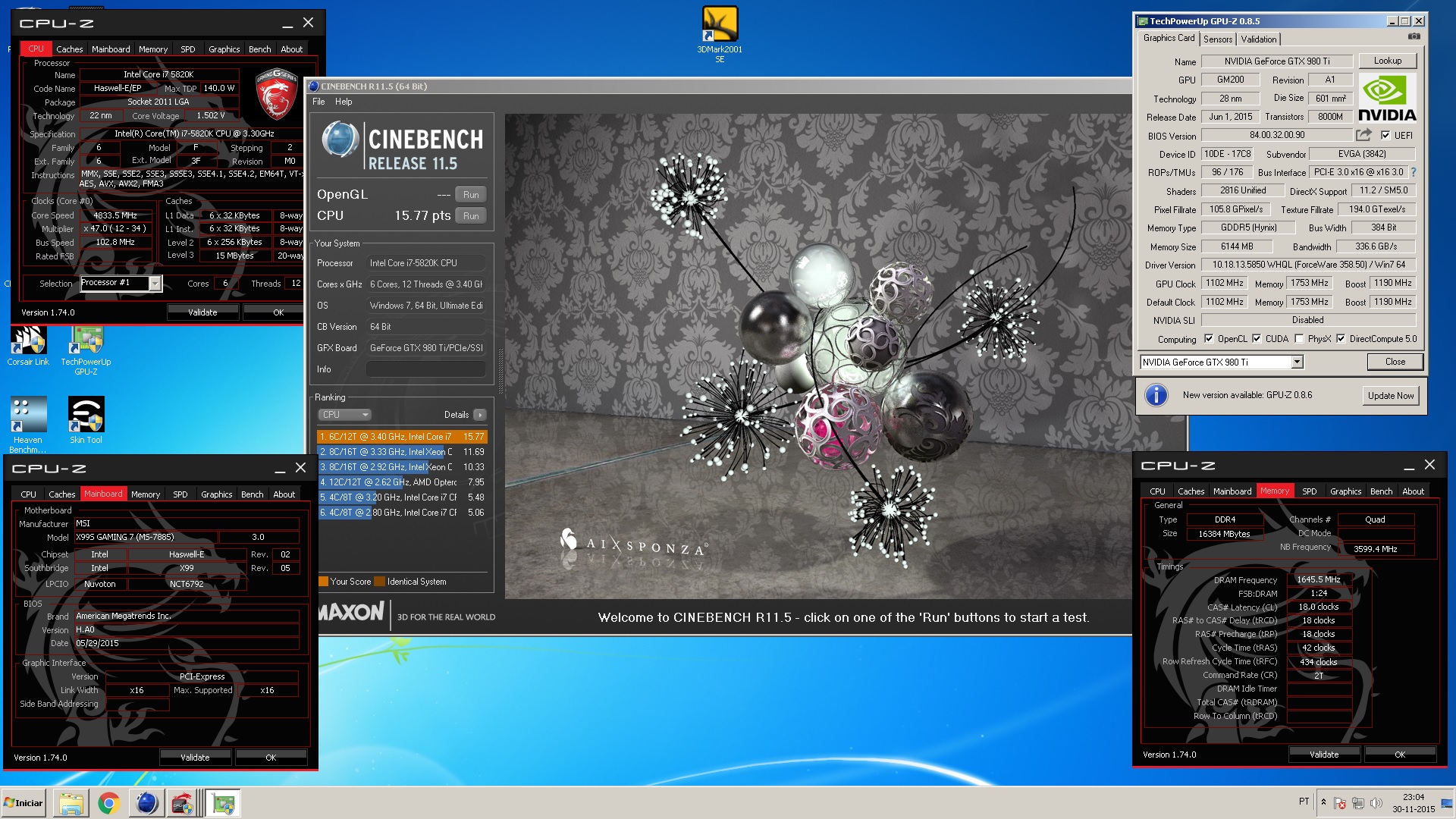Click the Lookup button in GPU-Z

(x=1387, y=61)
